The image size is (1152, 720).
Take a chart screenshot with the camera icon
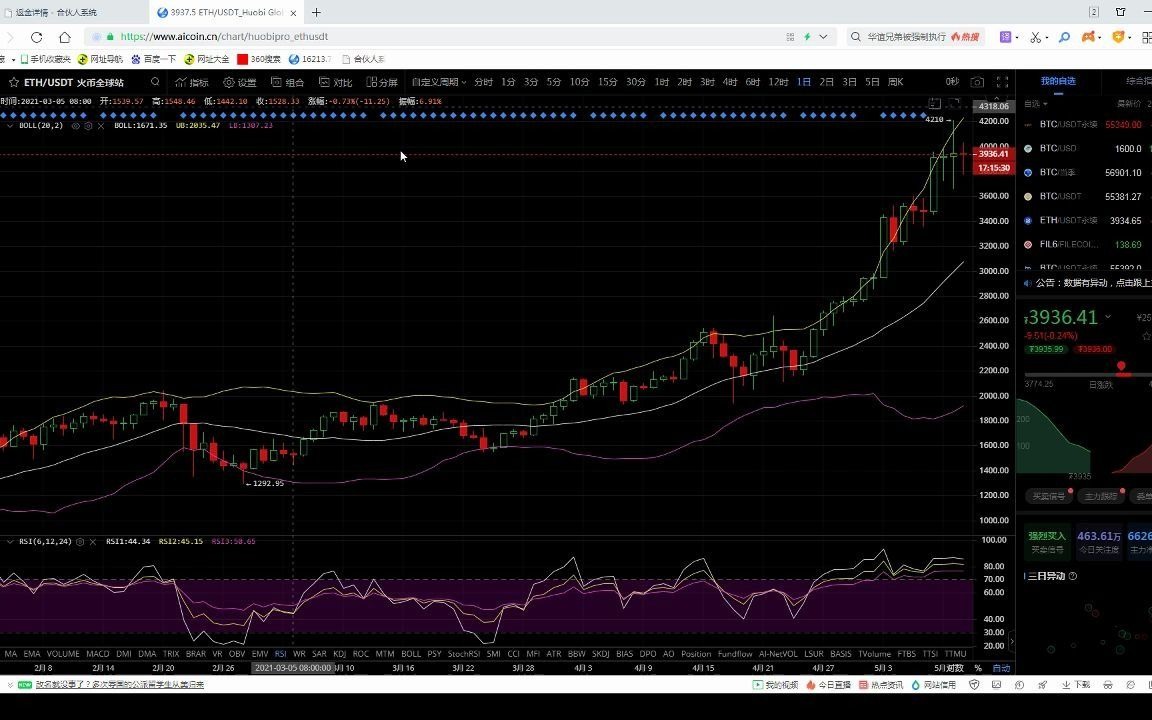[x=976, y=82]
